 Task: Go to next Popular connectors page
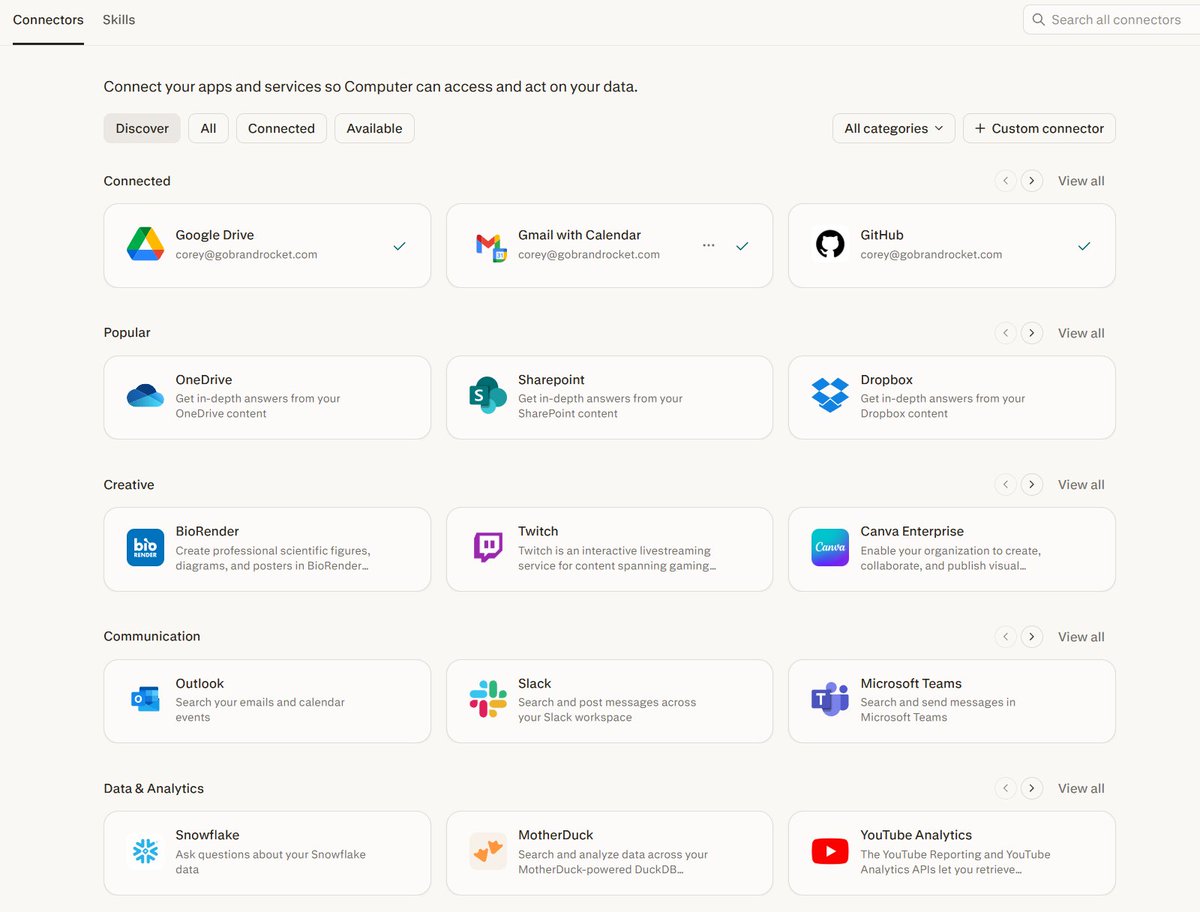click(x=1033, y=333)
